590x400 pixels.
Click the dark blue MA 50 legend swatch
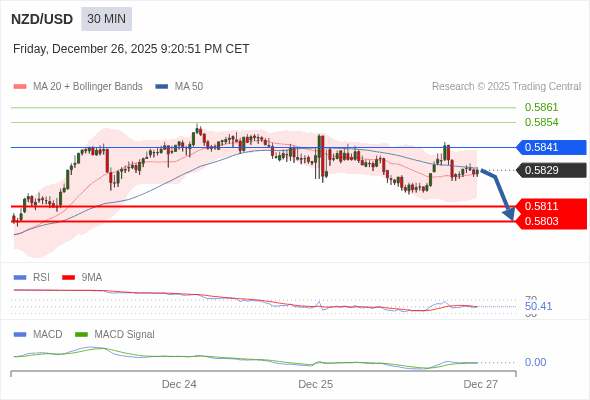[x=162, y=87]
